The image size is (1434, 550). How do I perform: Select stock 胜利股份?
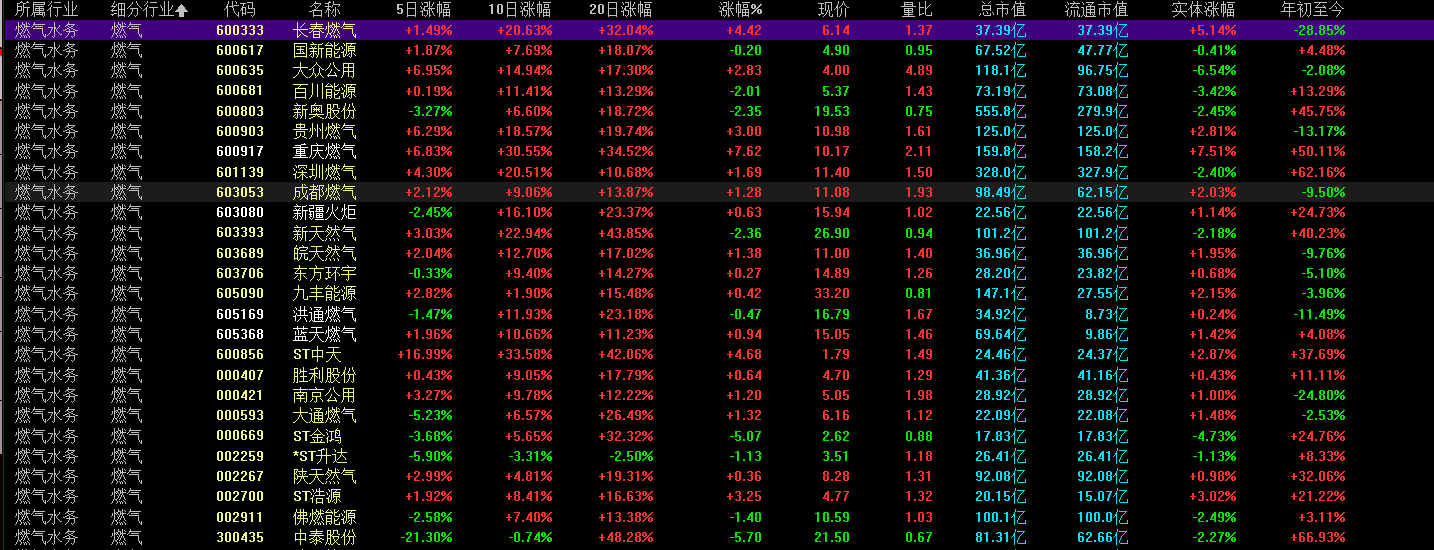coord(324,375)
